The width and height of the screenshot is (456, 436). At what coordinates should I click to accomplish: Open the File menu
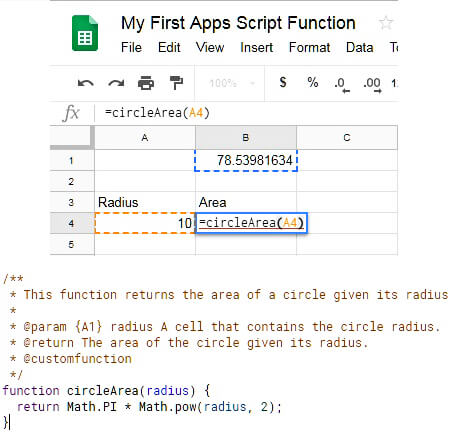131,47
